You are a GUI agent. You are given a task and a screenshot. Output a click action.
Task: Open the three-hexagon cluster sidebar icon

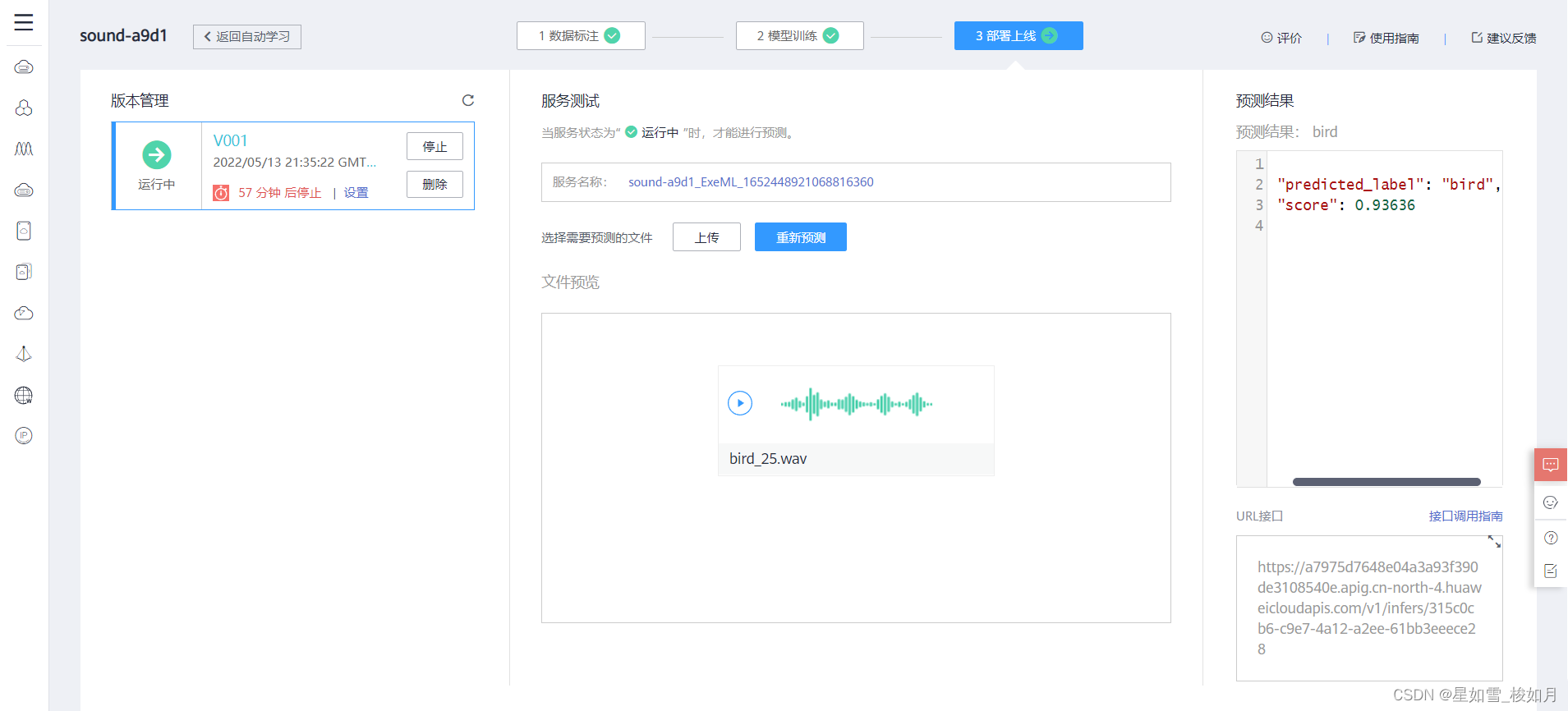click(x=24, y=108)
